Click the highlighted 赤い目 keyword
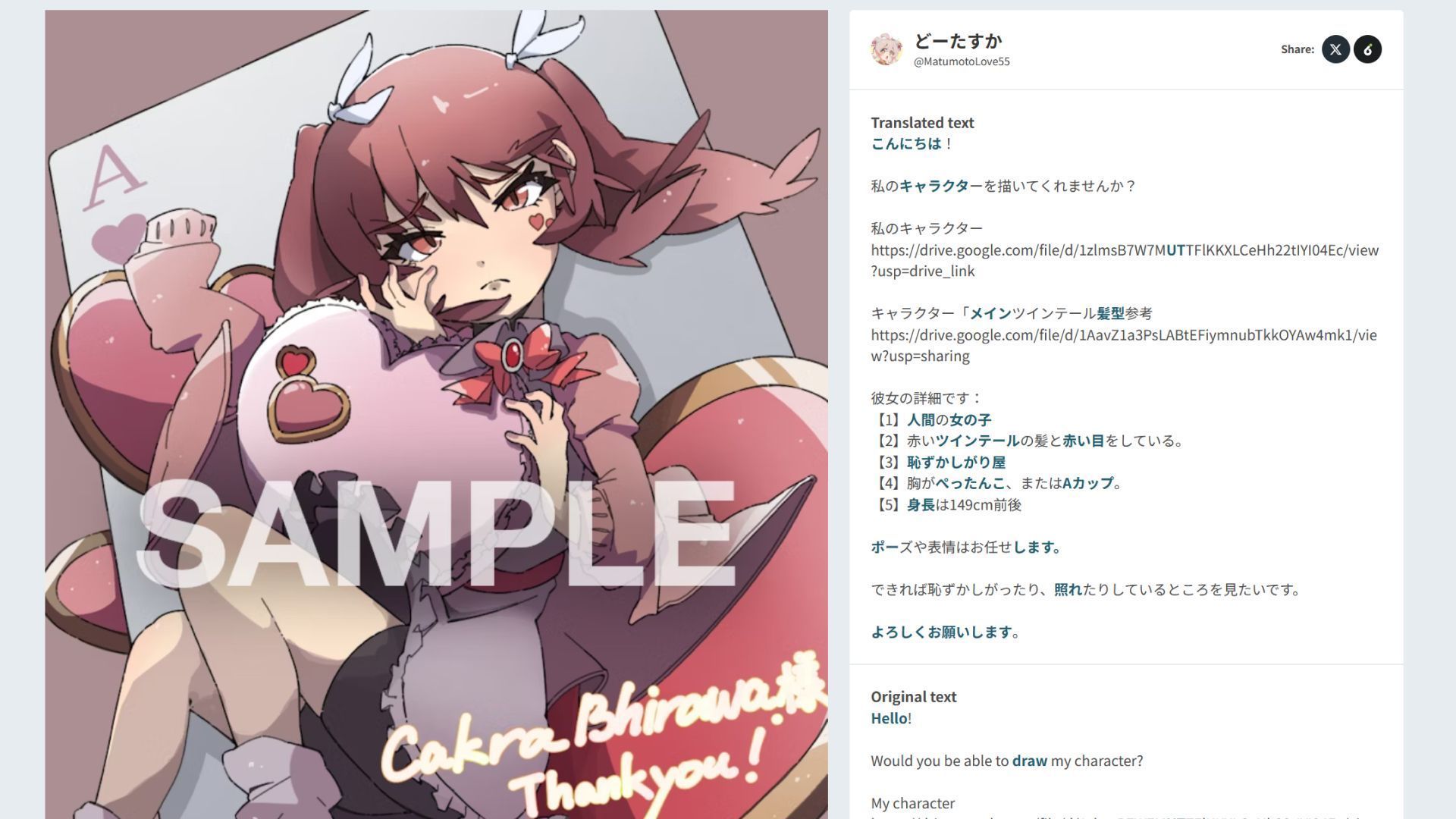This screenshot has width=1456, height=819. point(1083,441)
